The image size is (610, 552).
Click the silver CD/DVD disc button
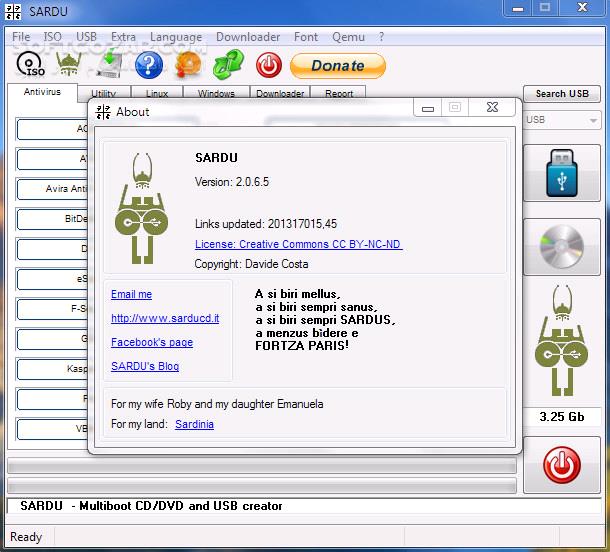pyautogui.click(x=562, y=247)
